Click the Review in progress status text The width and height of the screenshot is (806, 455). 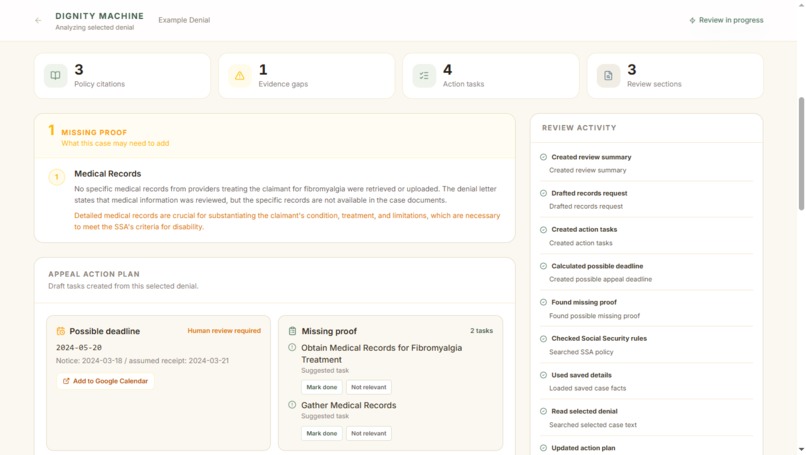[731, 20]
